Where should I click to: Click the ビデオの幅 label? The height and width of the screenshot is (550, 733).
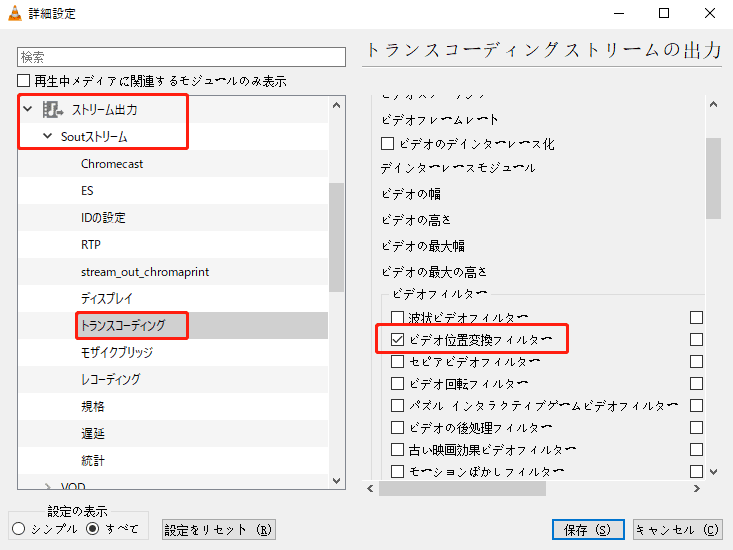point(411,193)
